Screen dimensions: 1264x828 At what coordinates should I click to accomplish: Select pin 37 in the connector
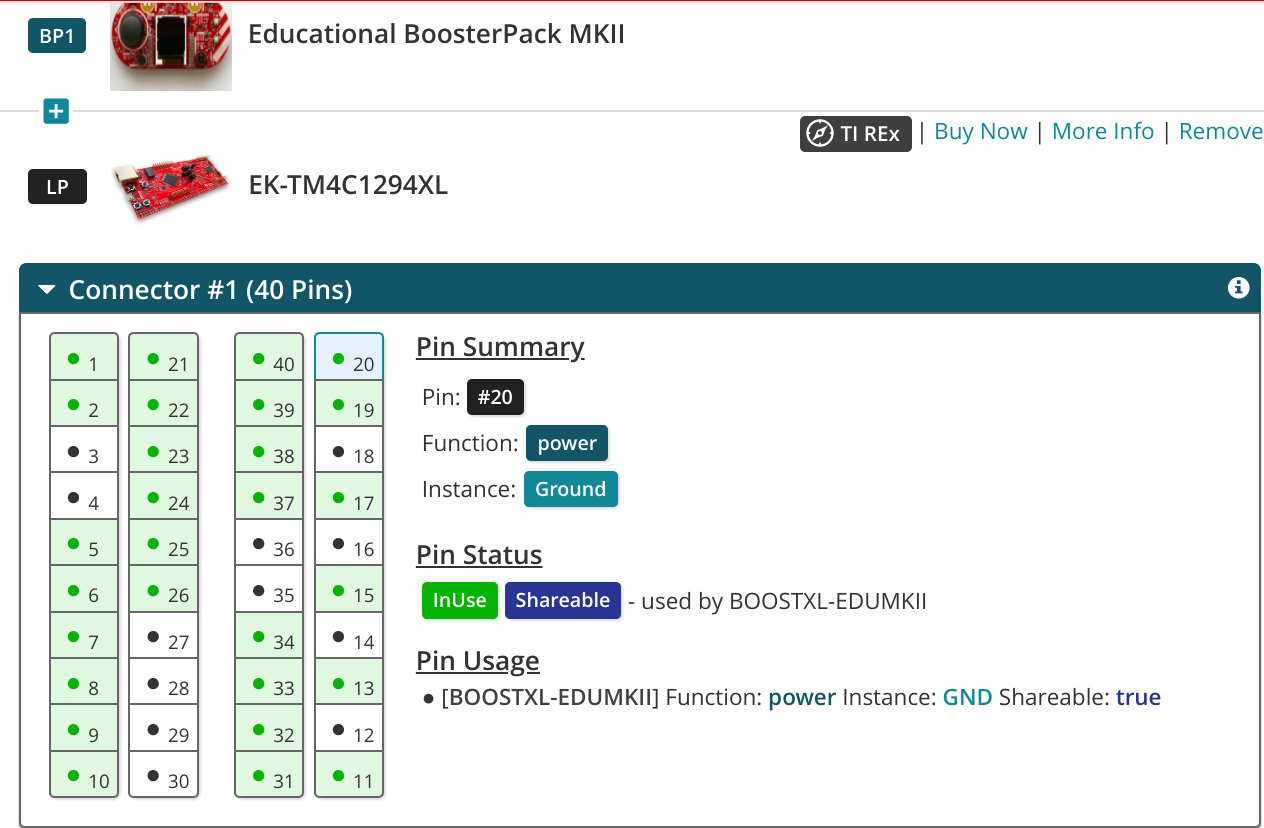pyautogui.click(x=269, y=497)
